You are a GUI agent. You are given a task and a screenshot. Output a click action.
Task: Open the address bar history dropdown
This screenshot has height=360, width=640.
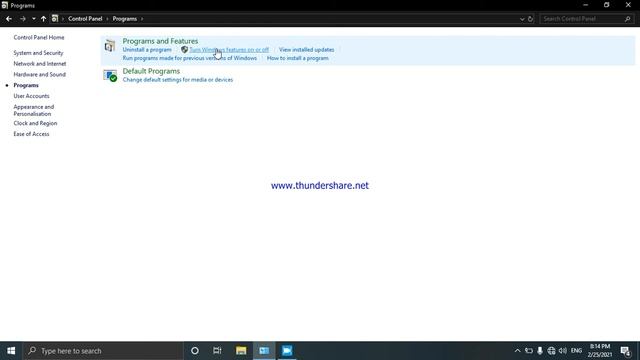522,19
